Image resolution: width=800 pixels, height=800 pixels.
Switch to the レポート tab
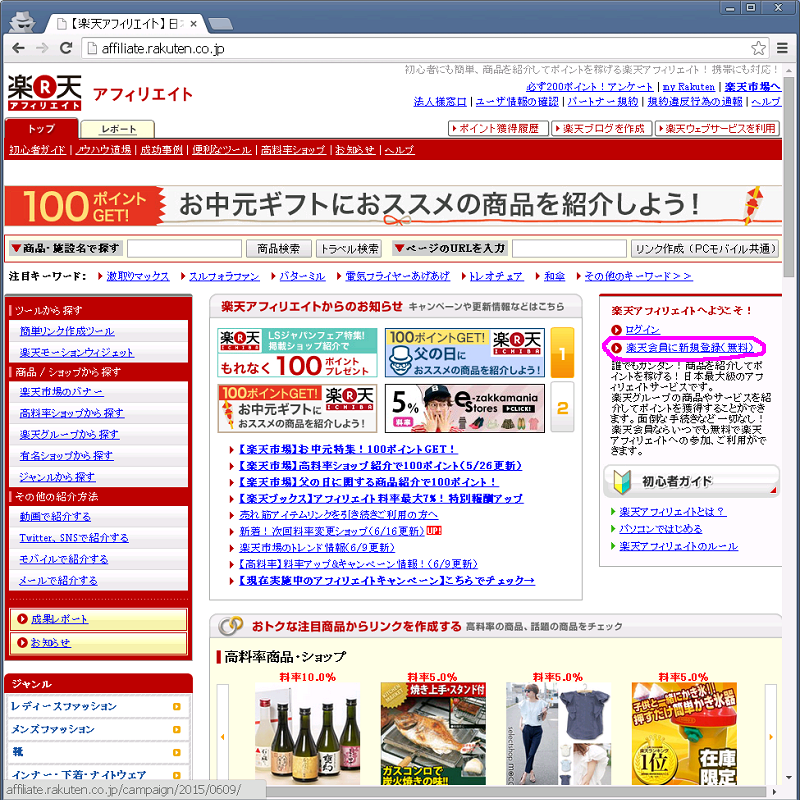(x=118, y=129)
